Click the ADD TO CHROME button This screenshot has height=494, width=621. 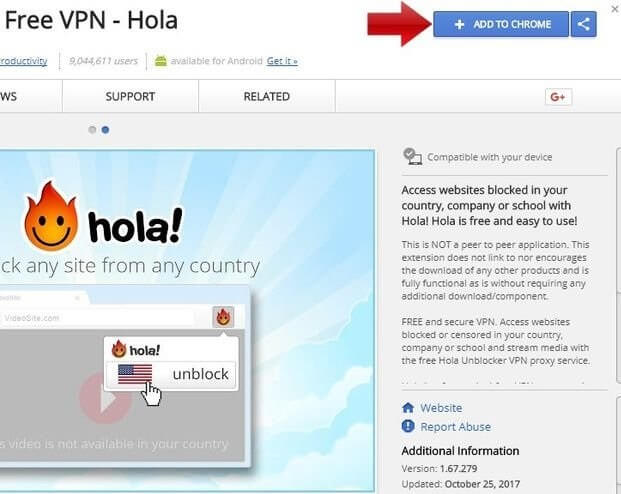click(501, 24)
